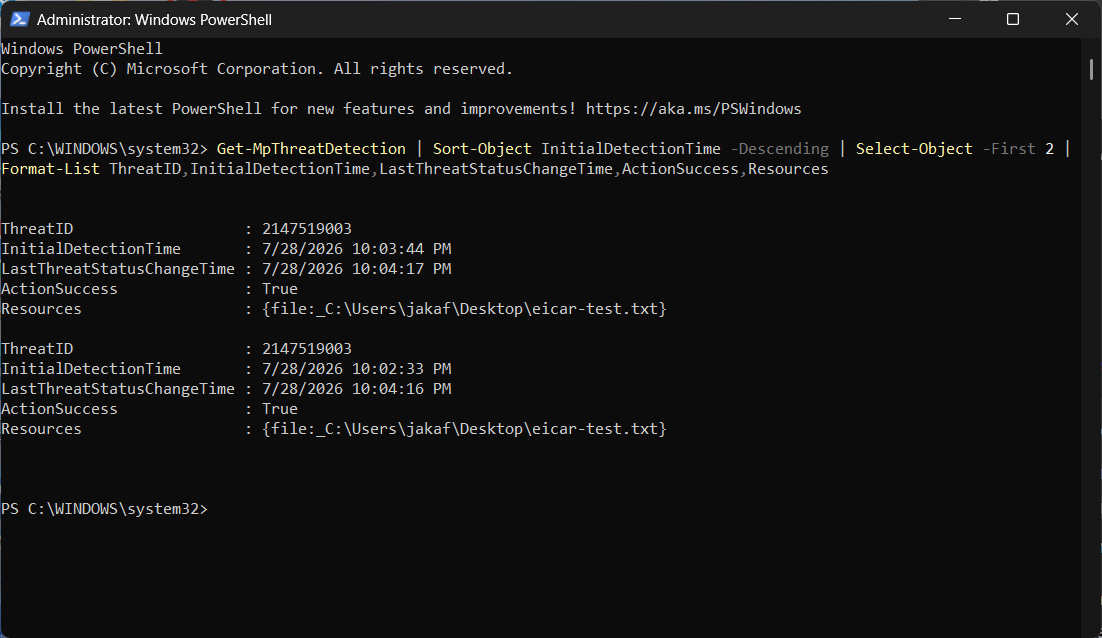The height and width of the screenshot is (638, 1102).
Task: Click the first ActionSuccess True value
Action: pyautogui.click(x=280, y=289)
